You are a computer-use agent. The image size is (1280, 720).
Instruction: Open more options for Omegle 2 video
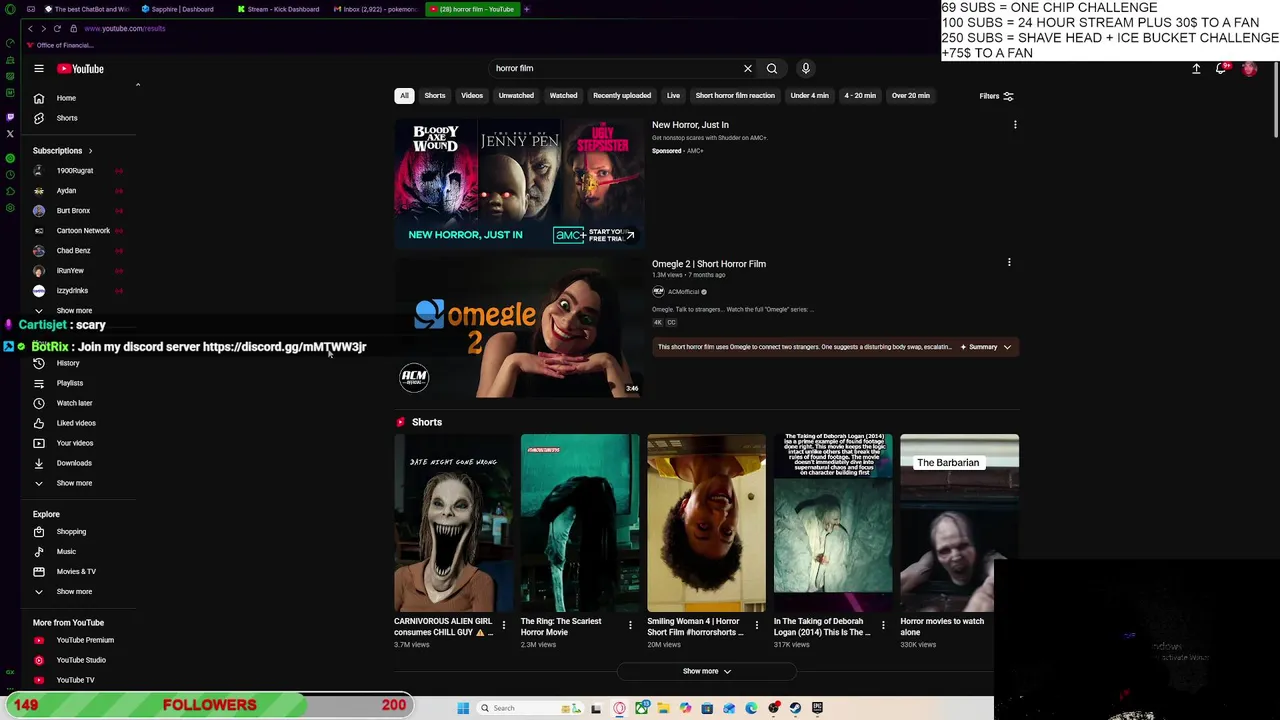pyautogui.click(x=1009, y=263)
